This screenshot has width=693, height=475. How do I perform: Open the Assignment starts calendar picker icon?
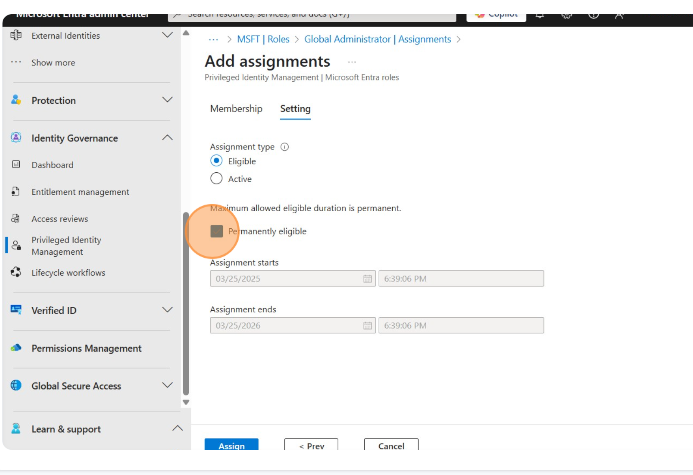367,278
